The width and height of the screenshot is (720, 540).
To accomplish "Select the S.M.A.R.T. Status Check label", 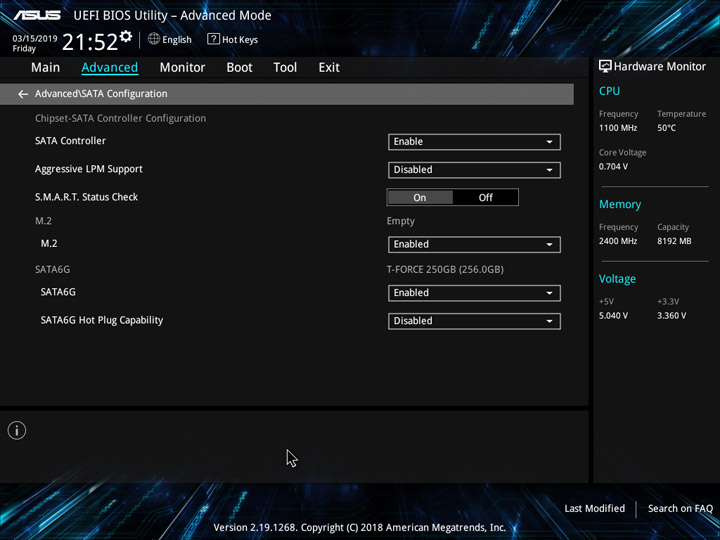I will (86, 197).
